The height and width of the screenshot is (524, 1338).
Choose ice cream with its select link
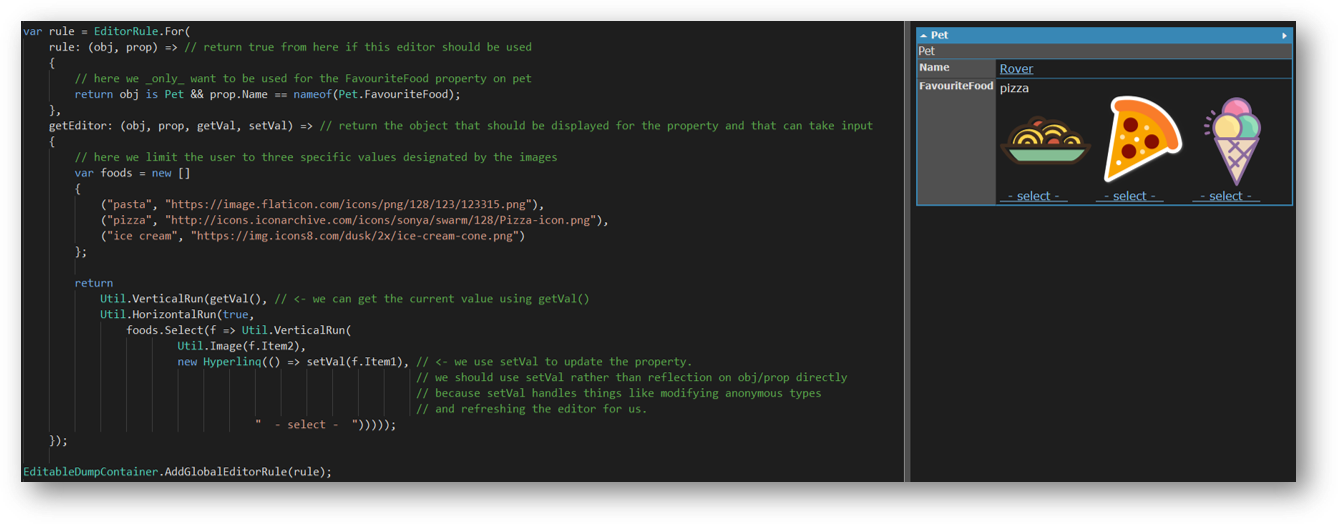pos(1226,196)
